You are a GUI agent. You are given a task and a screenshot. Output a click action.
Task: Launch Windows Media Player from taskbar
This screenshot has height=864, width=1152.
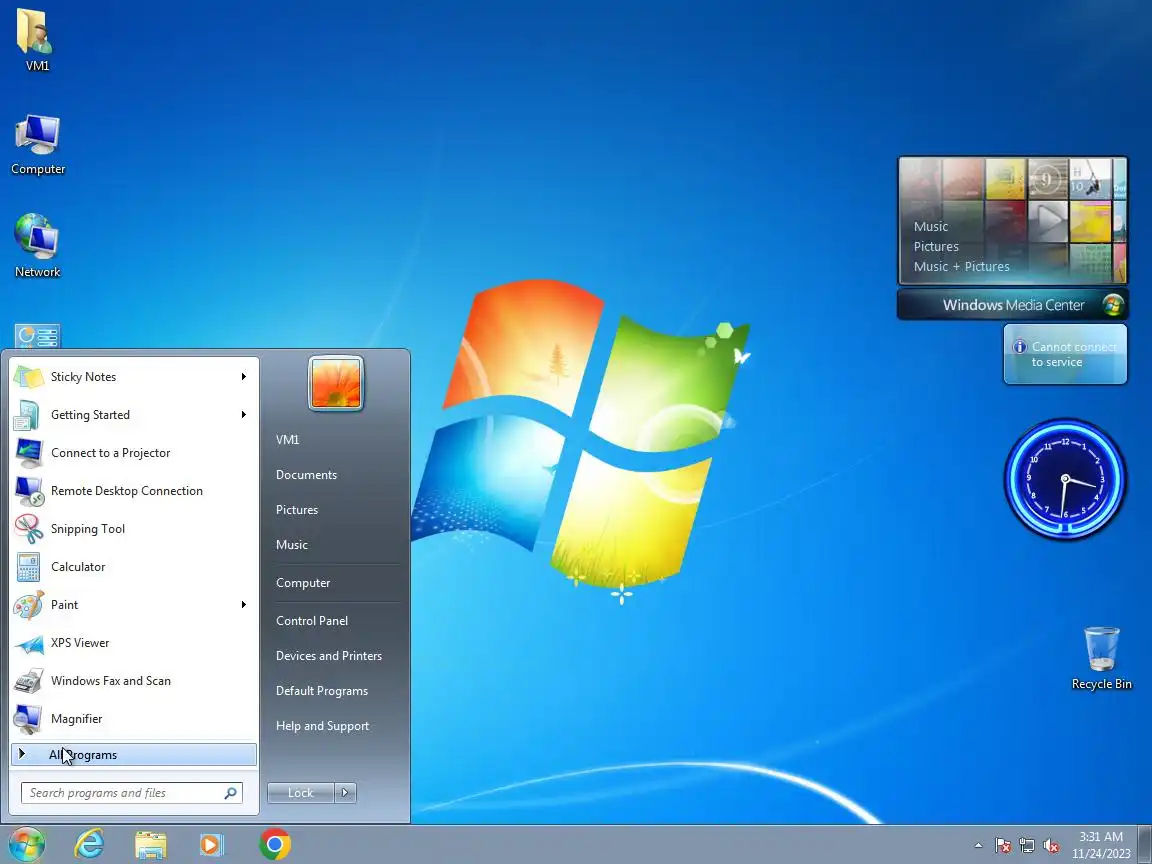click(x=212, y=845)
